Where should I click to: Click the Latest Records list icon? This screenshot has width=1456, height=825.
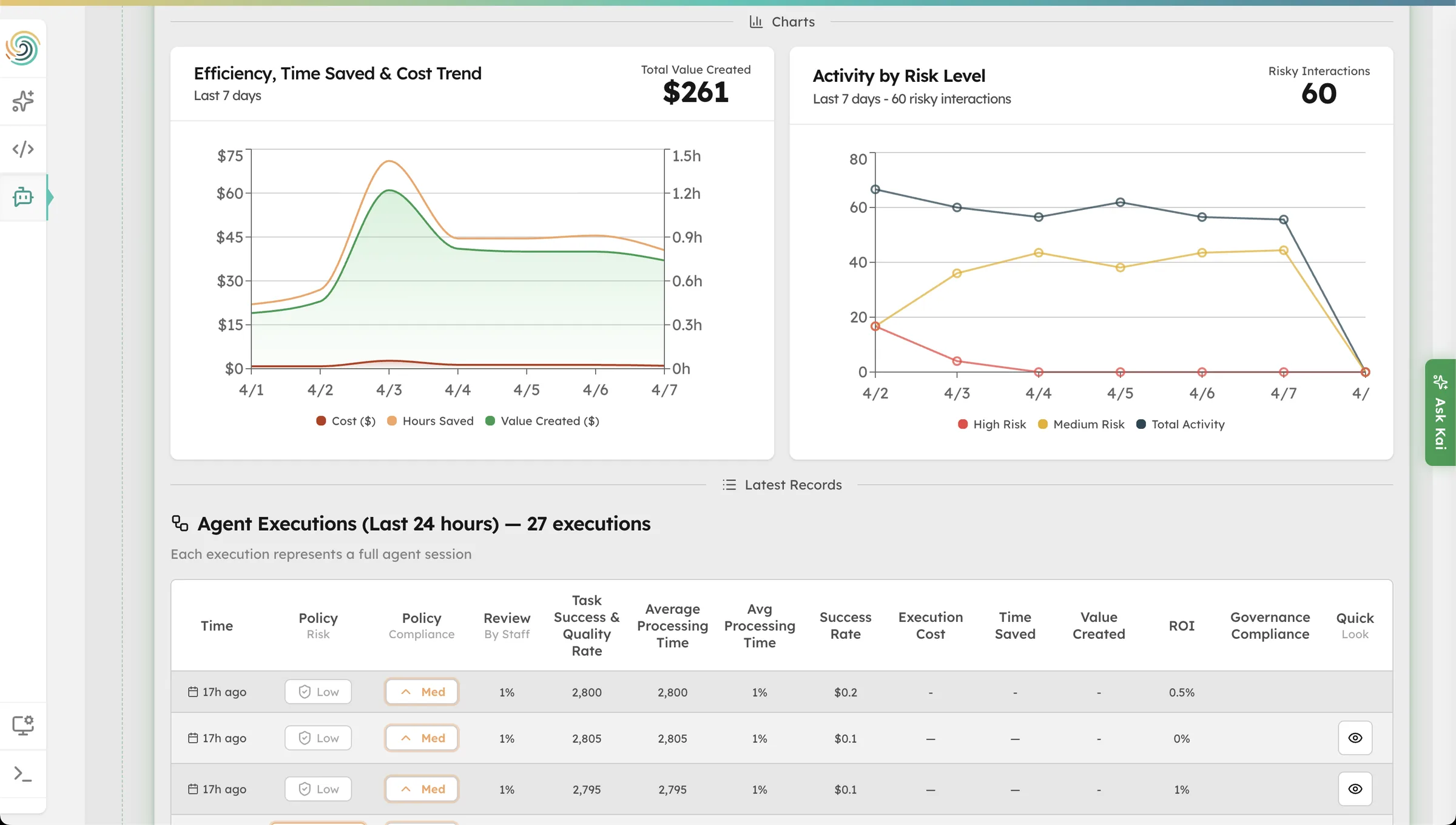pos(729,484)
